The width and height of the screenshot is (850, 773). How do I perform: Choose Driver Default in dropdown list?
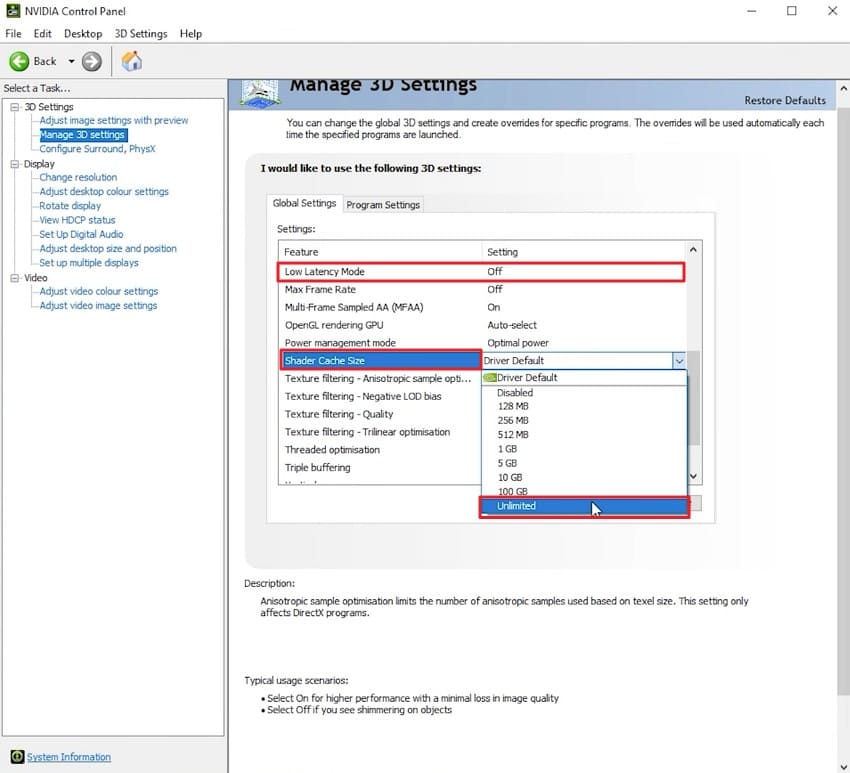pos(584,378)
